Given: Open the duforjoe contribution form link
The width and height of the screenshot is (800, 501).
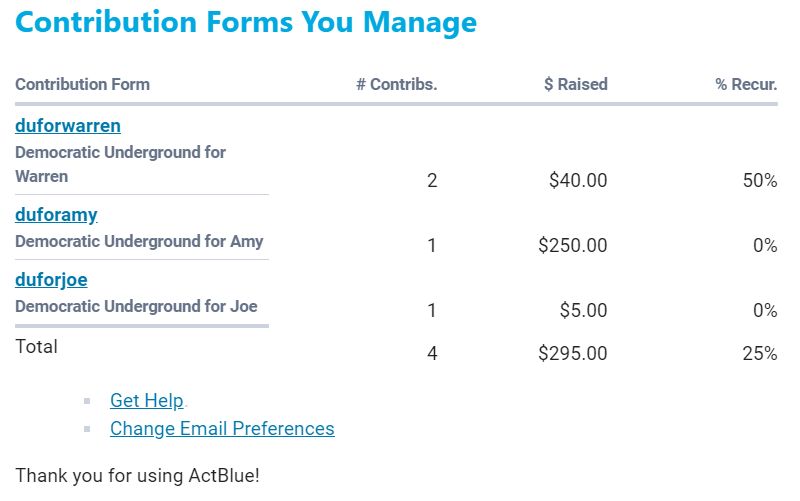Looking at the screenshot, I should [x=51, y=280].
